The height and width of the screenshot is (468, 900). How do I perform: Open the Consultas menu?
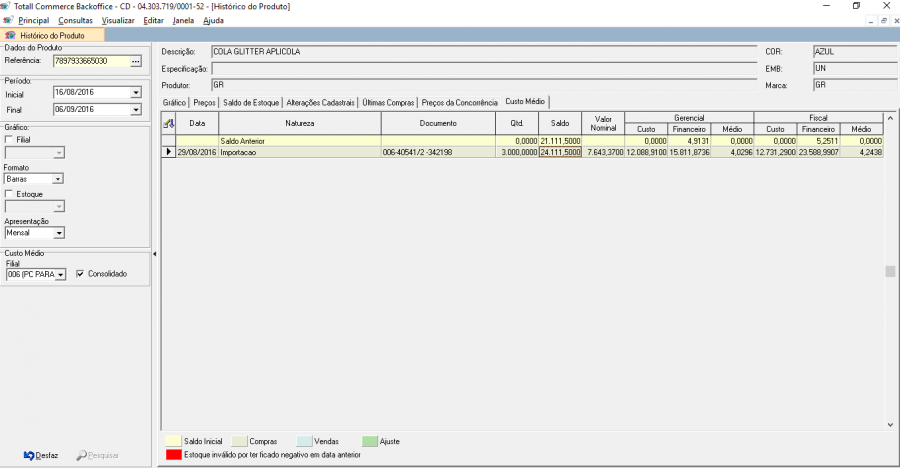tap(75, 20)
